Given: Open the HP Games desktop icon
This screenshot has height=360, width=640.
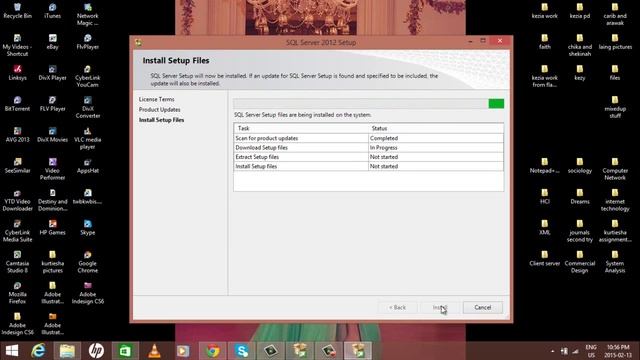Looking at the screenshot, I should coord(52,228).
